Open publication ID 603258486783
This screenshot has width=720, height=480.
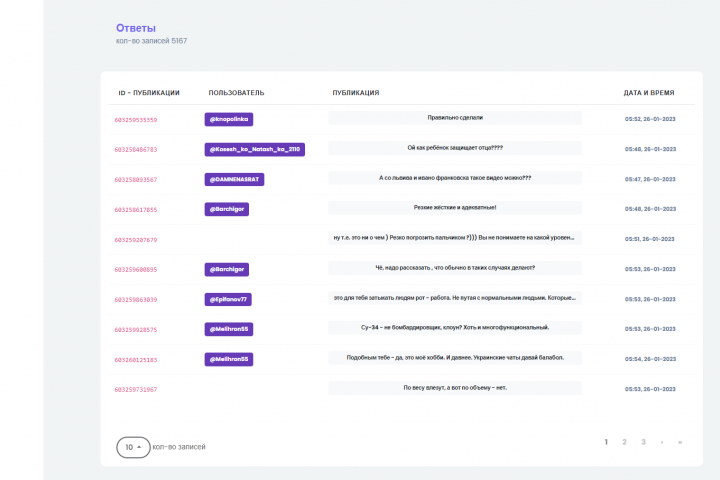click(x=136, y=150)
